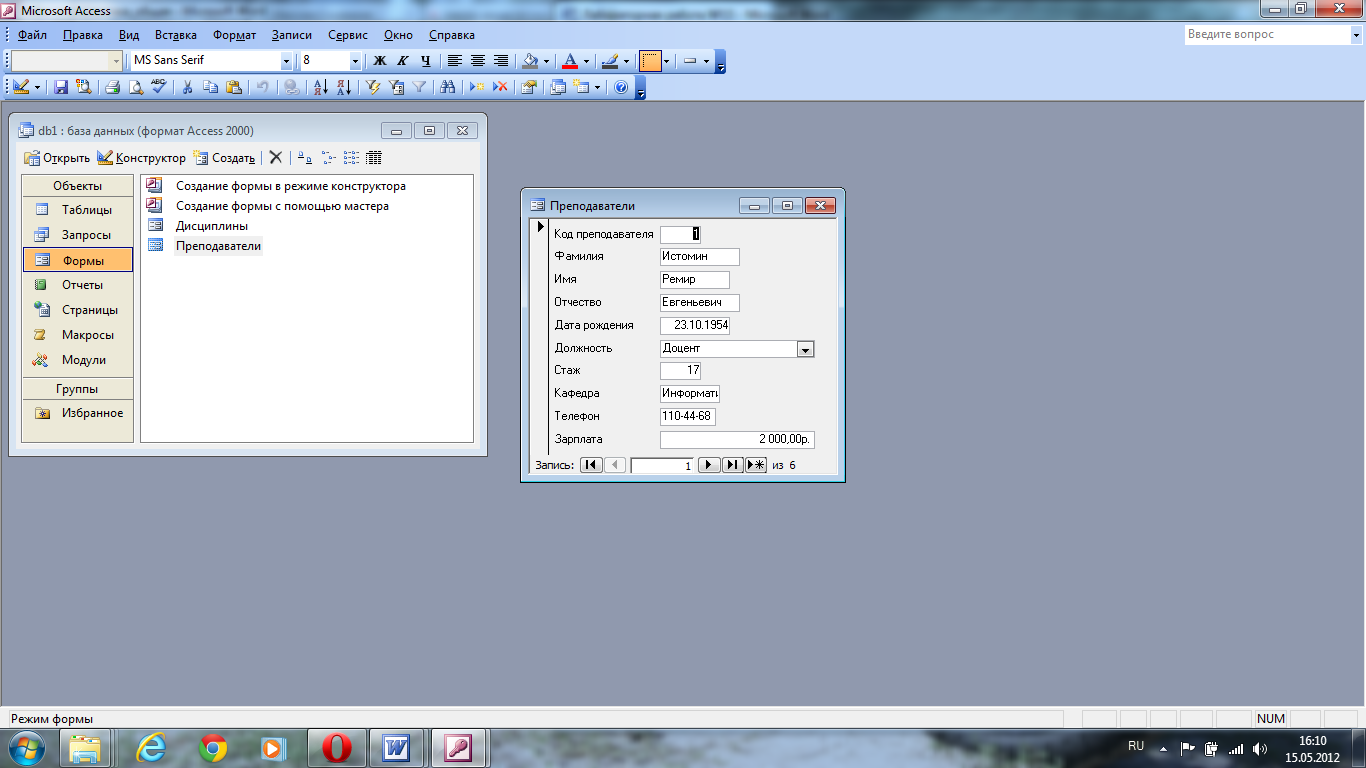Open the Правка menu

point(82,35)
